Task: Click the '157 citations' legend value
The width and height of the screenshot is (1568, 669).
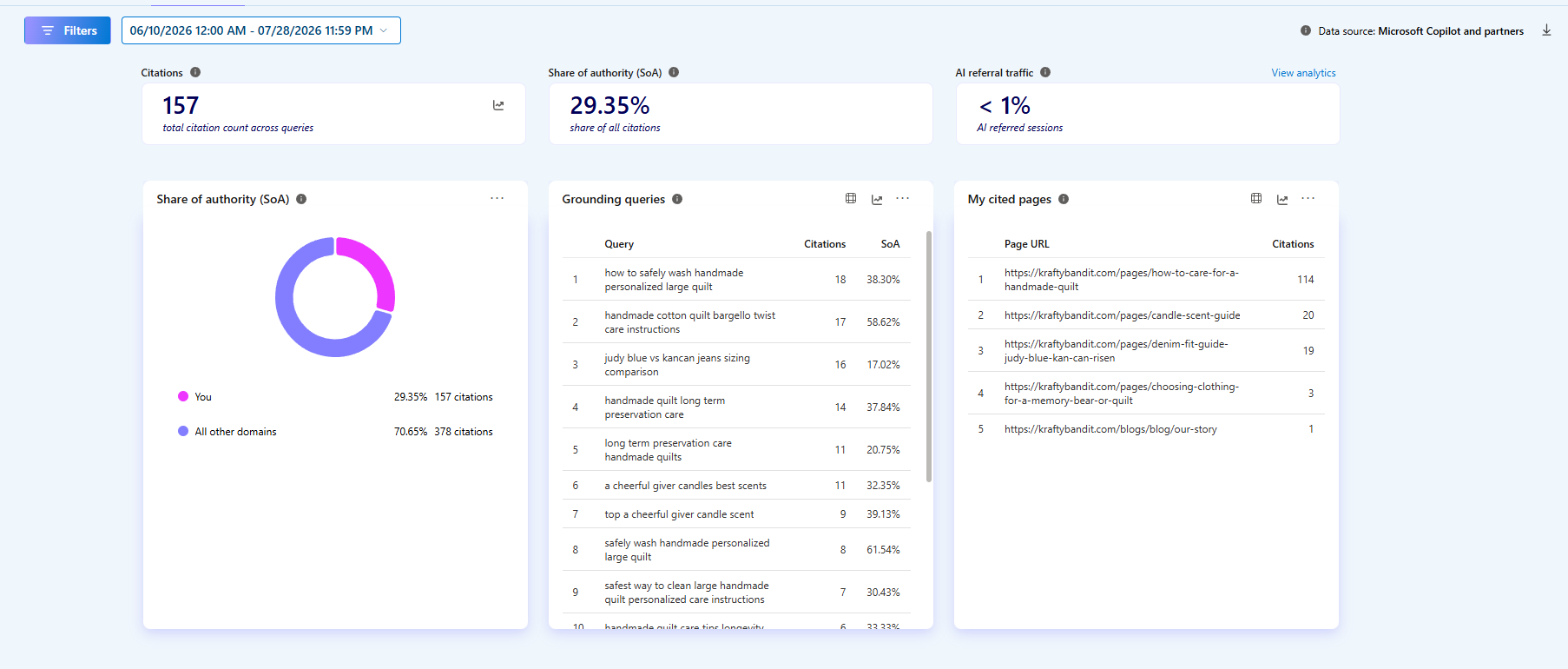Action: [x=464, y=397]
